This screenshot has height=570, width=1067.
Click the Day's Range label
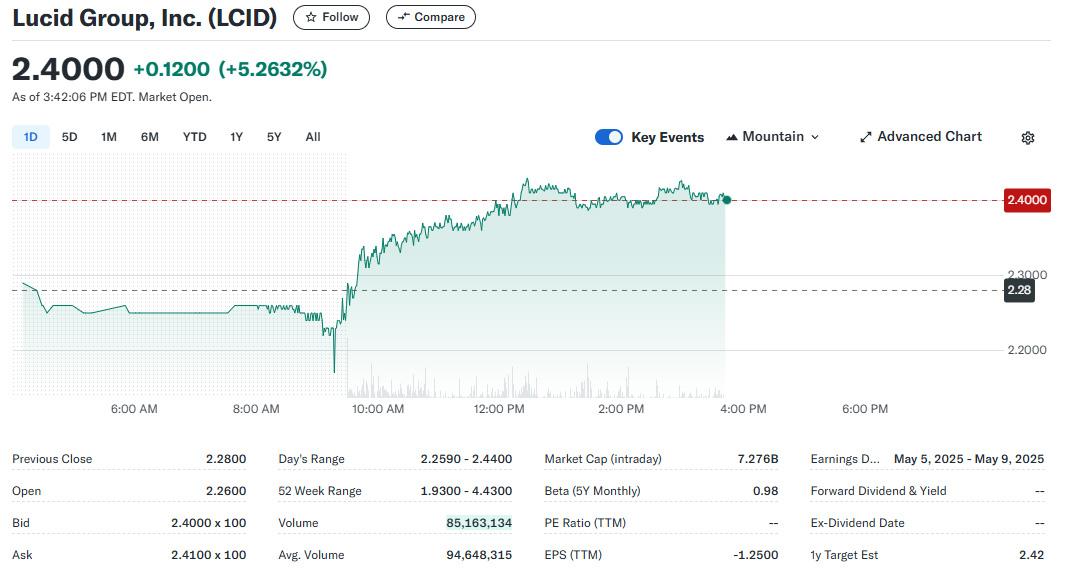tap(311, 459)
